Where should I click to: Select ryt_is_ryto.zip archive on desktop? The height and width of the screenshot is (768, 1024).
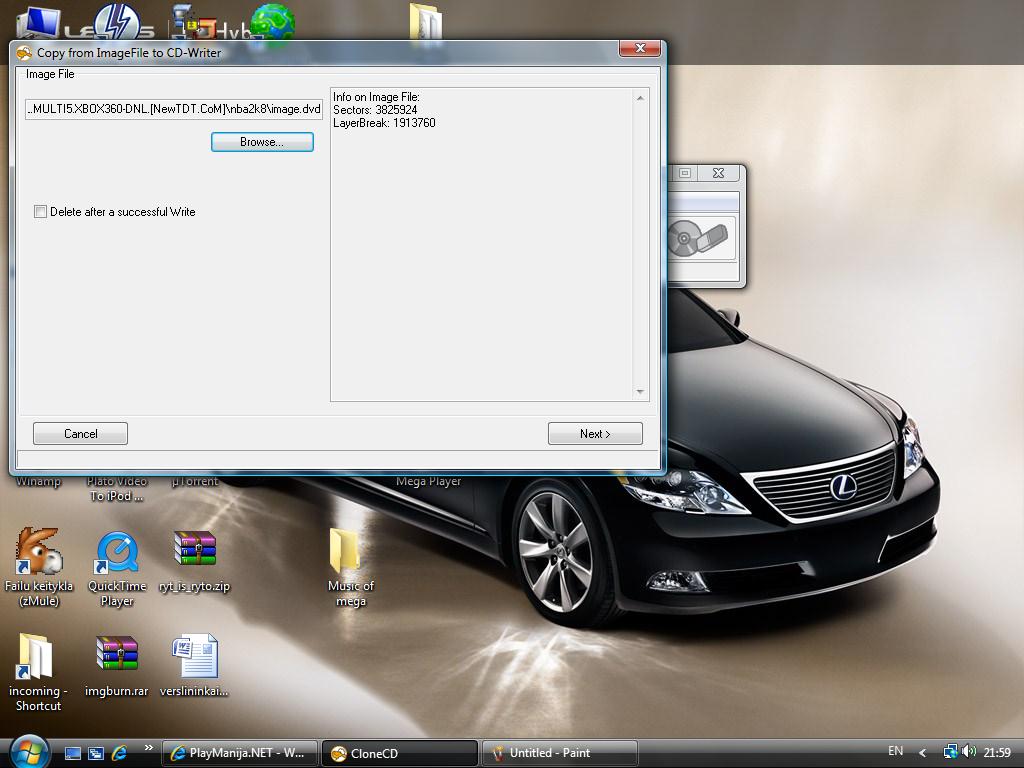click(x=195, y=560)
